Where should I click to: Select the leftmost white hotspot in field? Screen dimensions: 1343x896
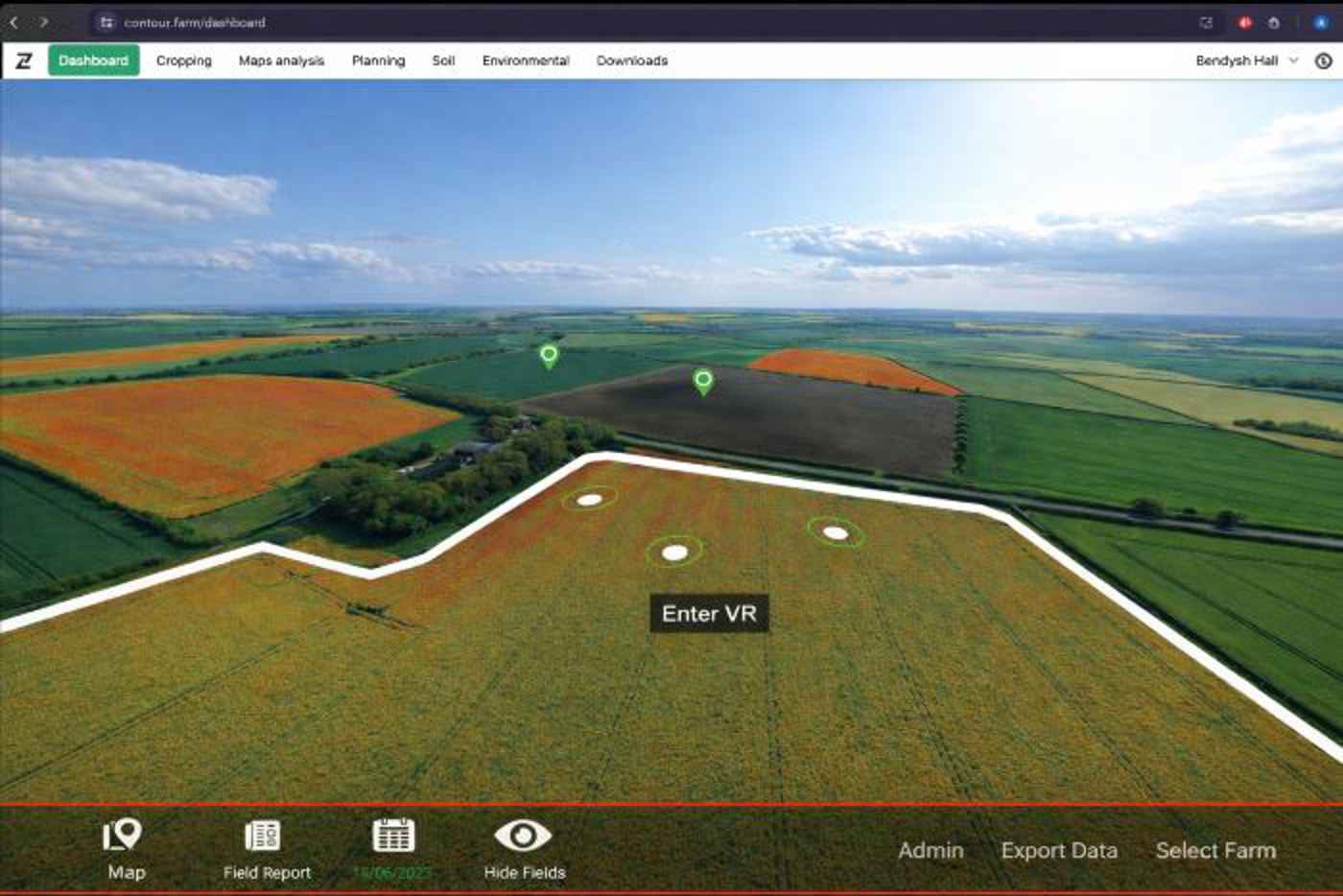point(589,500)
